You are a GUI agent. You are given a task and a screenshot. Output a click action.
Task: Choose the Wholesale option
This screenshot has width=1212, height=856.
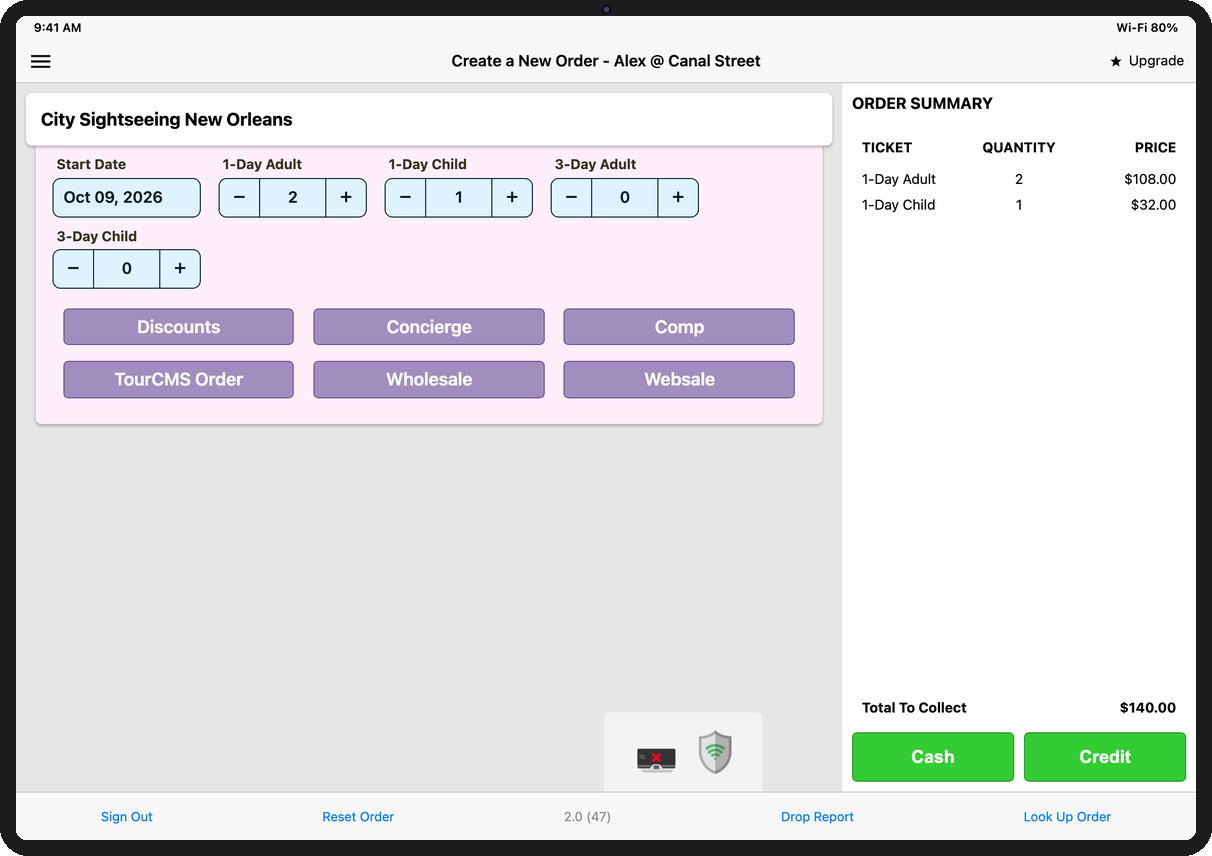(x=429, y=379)
